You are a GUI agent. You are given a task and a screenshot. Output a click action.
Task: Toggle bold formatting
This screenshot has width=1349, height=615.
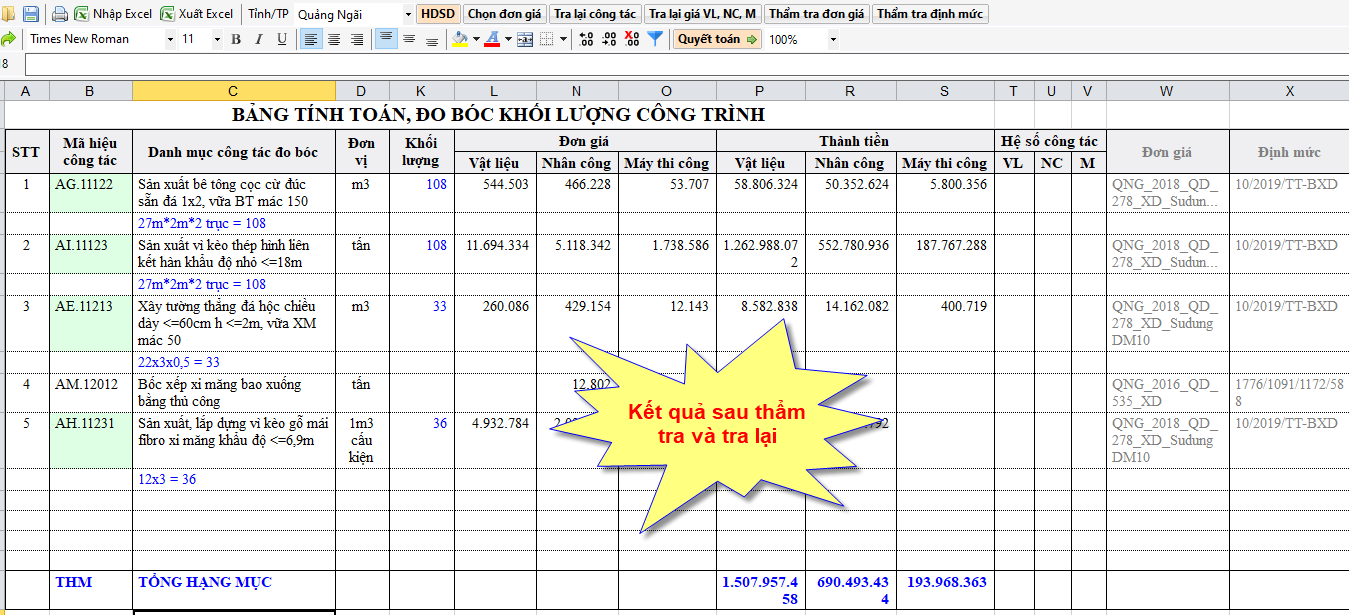234,38
